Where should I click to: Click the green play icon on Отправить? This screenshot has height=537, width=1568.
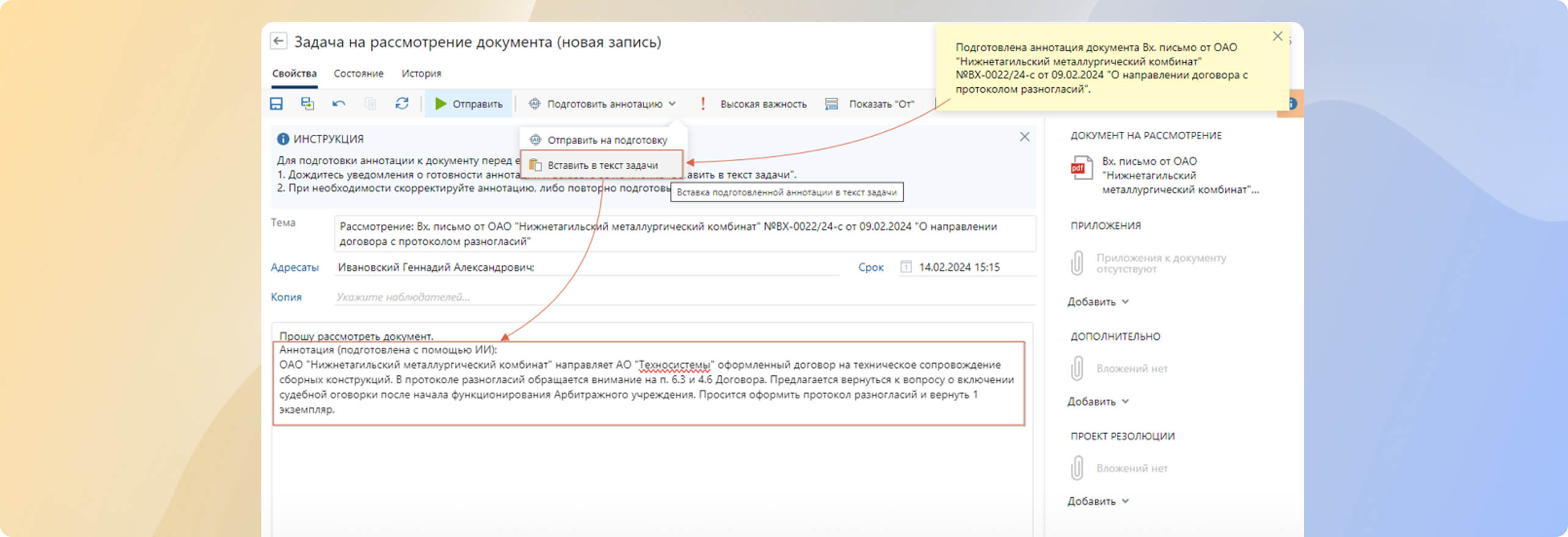(440, 104)
